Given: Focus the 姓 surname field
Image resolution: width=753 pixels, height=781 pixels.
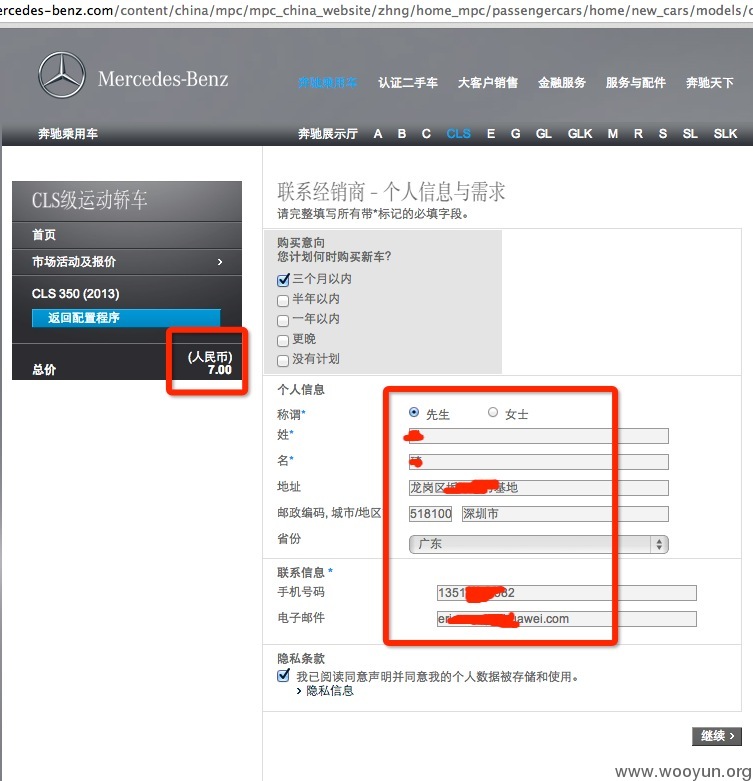Looking at the screenshot, I should click(538, 436).
